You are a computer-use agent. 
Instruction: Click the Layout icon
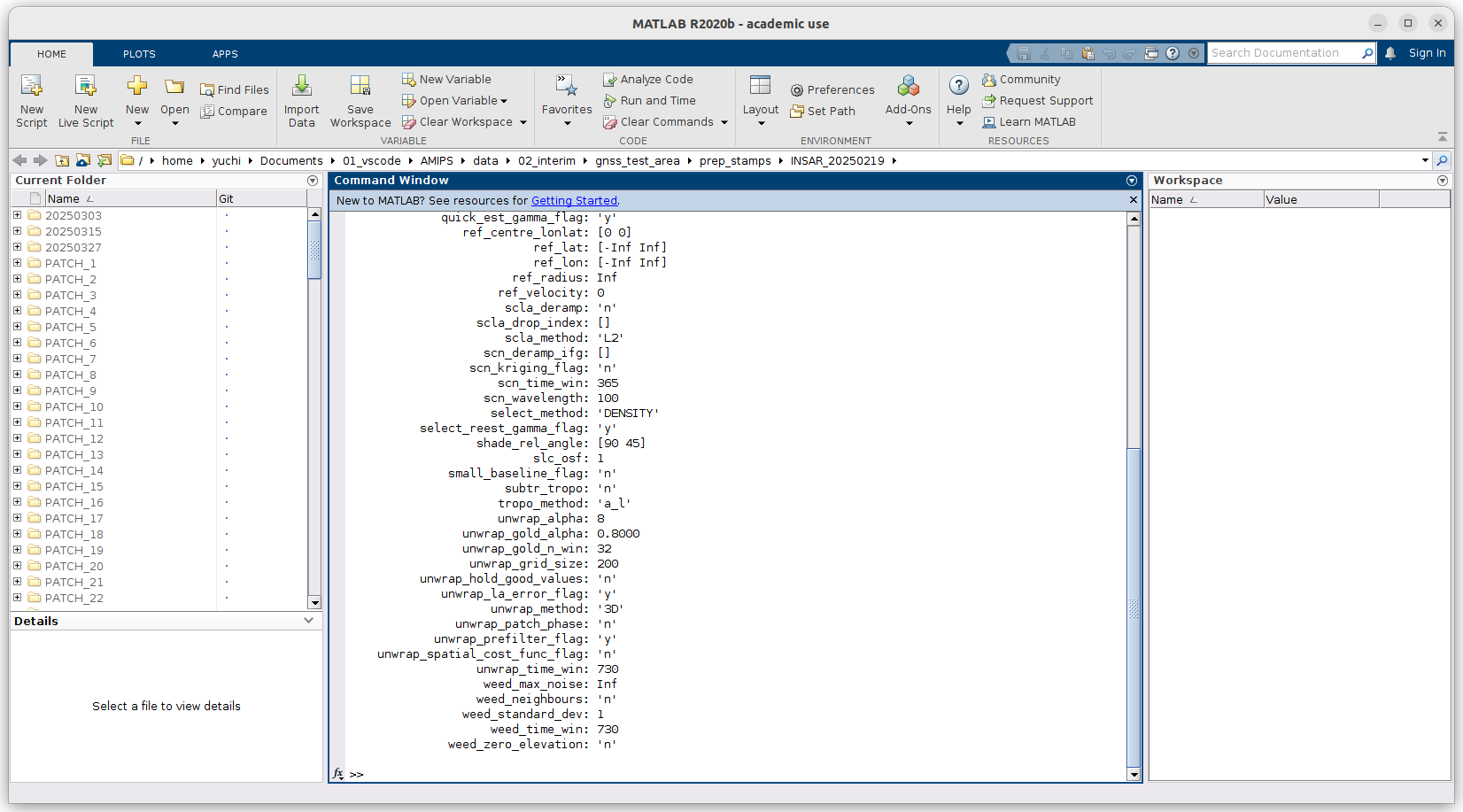760,85
